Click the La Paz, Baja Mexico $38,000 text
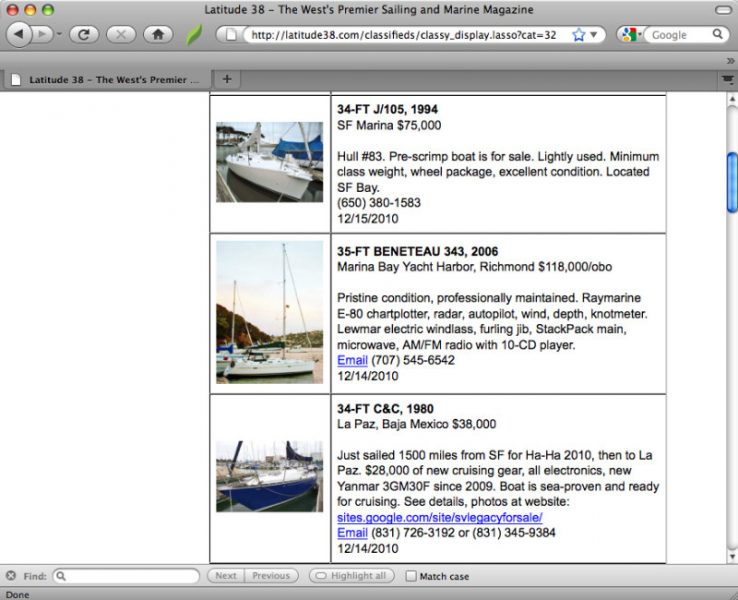738x600 pixels. (x=417, y=424)
